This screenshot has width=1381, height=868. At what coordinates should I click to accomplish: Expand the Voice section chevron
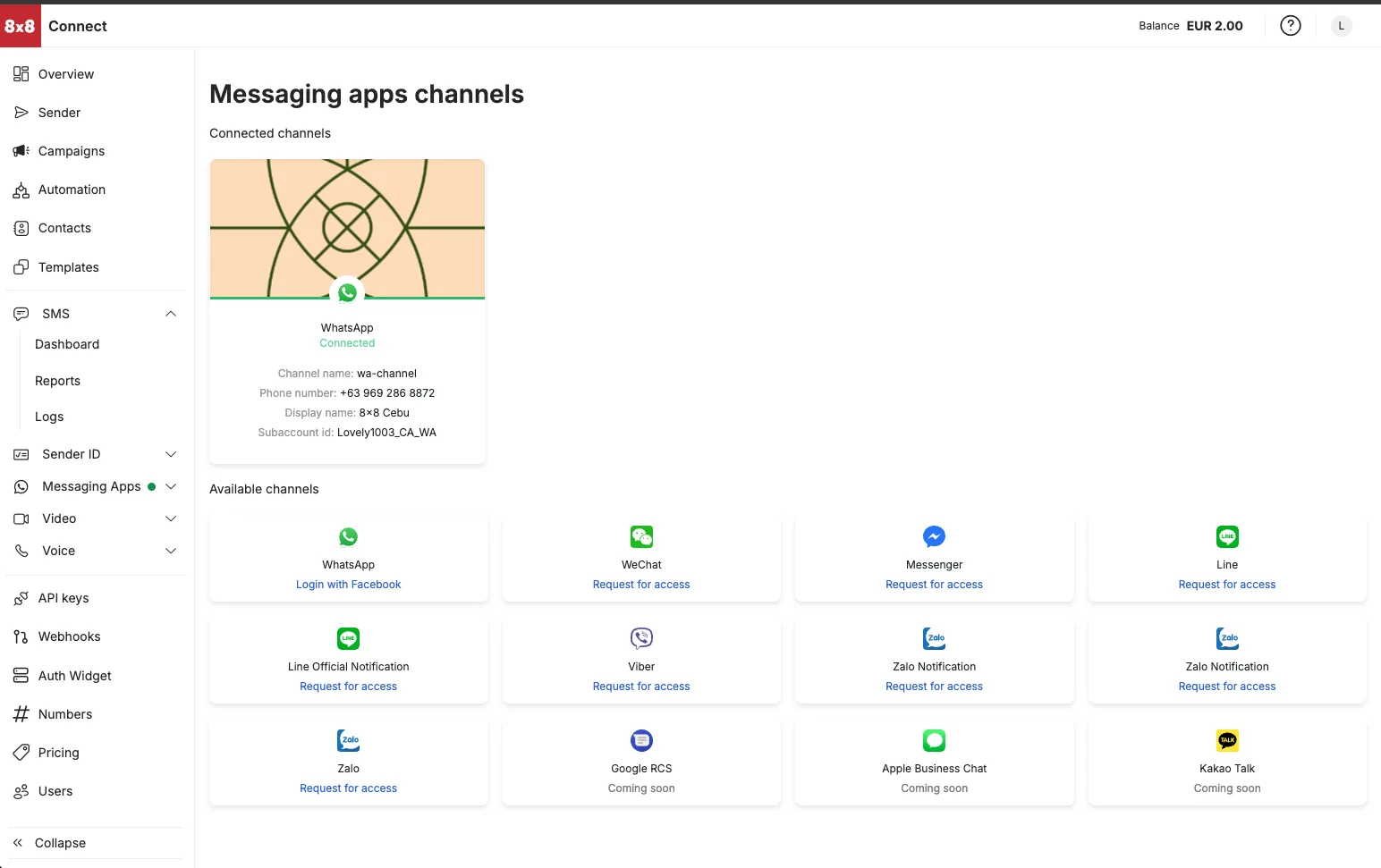coord(171,551)
